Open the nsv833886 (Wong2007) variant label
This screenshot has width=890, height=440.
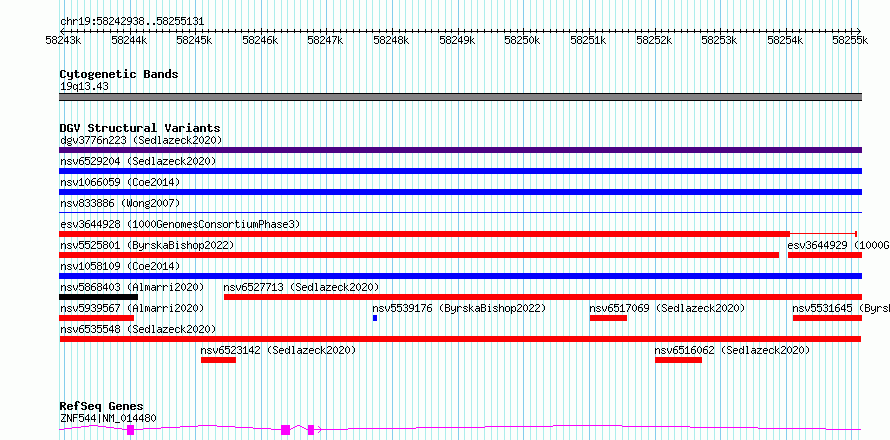tap(120, 203)
